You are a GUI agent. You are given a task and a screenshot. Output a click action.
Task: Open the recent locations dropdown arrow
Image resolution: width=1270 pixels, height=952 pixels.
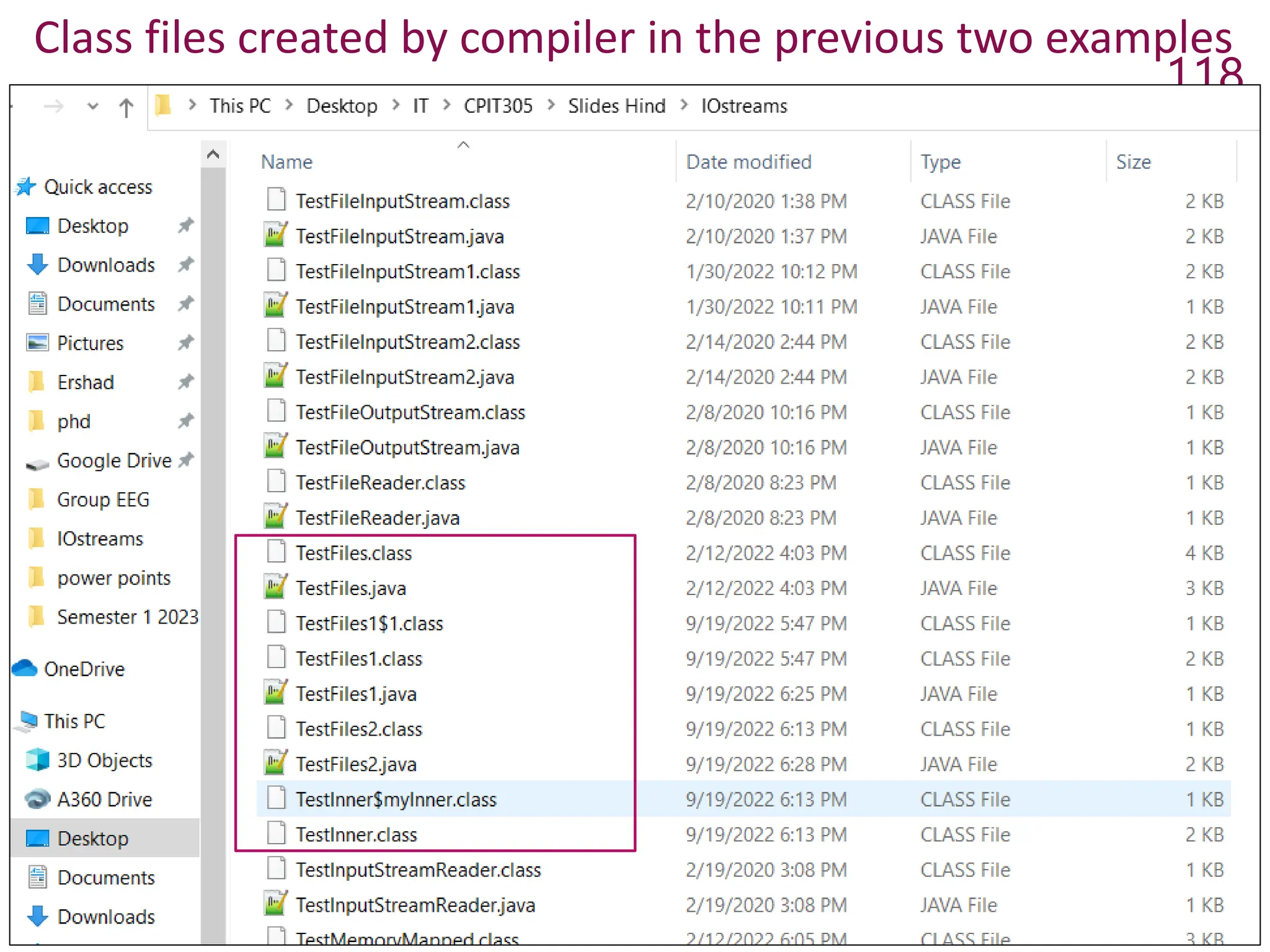coord(92,107)
